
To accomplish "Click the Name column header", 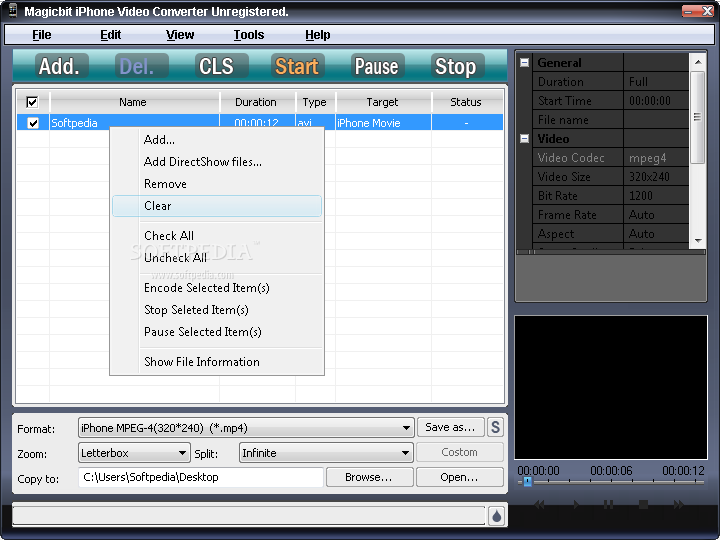I will (135, 102).
